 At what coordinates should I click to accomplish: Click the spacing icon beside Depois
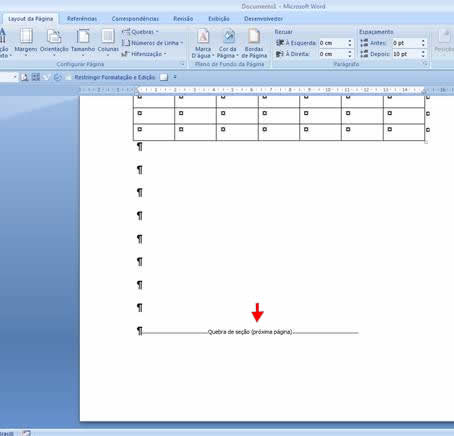point(364,54)
